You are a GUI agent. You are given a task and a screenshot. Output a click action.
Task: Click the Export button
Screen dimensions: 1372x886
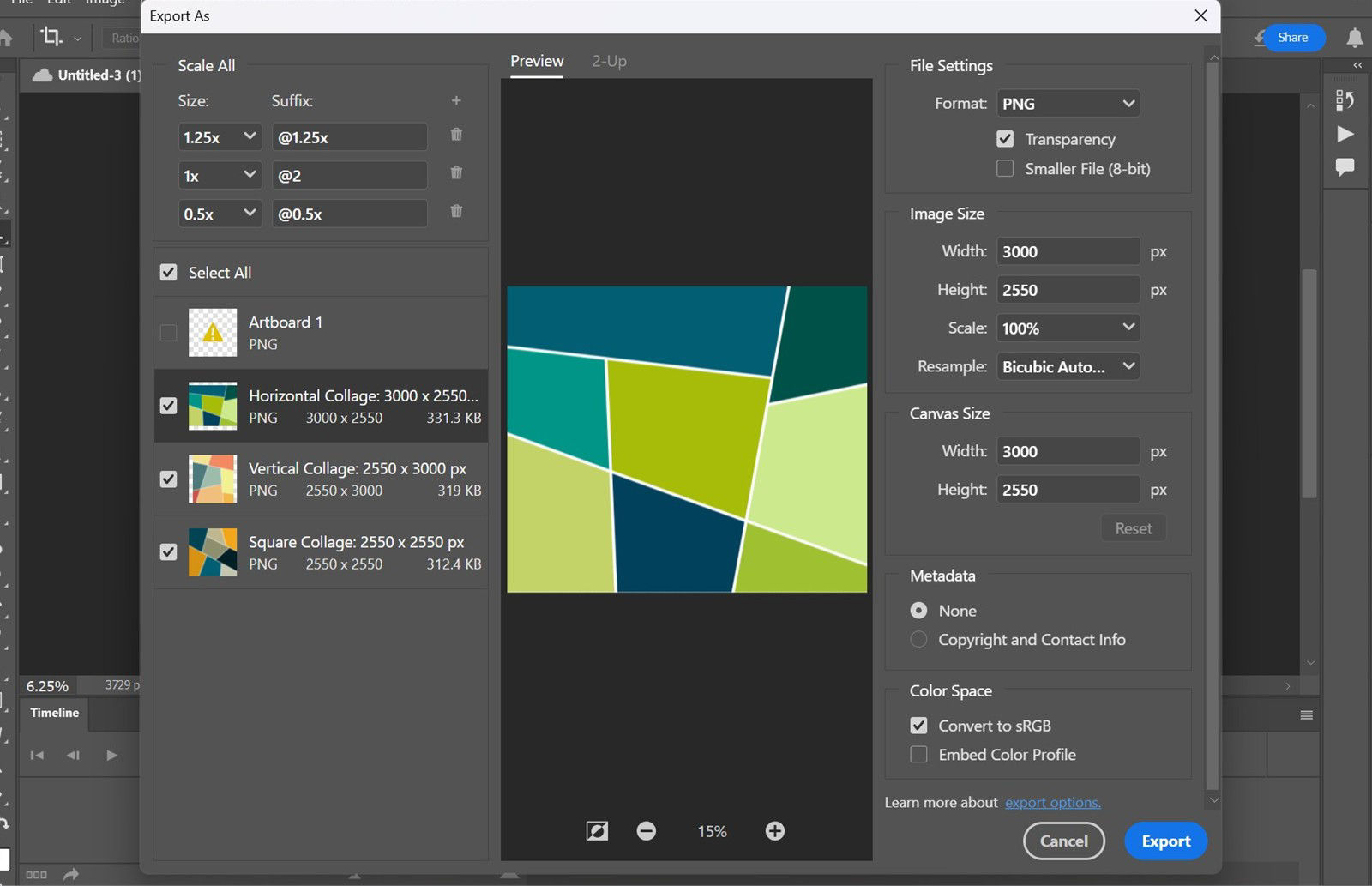(1165, 841)
